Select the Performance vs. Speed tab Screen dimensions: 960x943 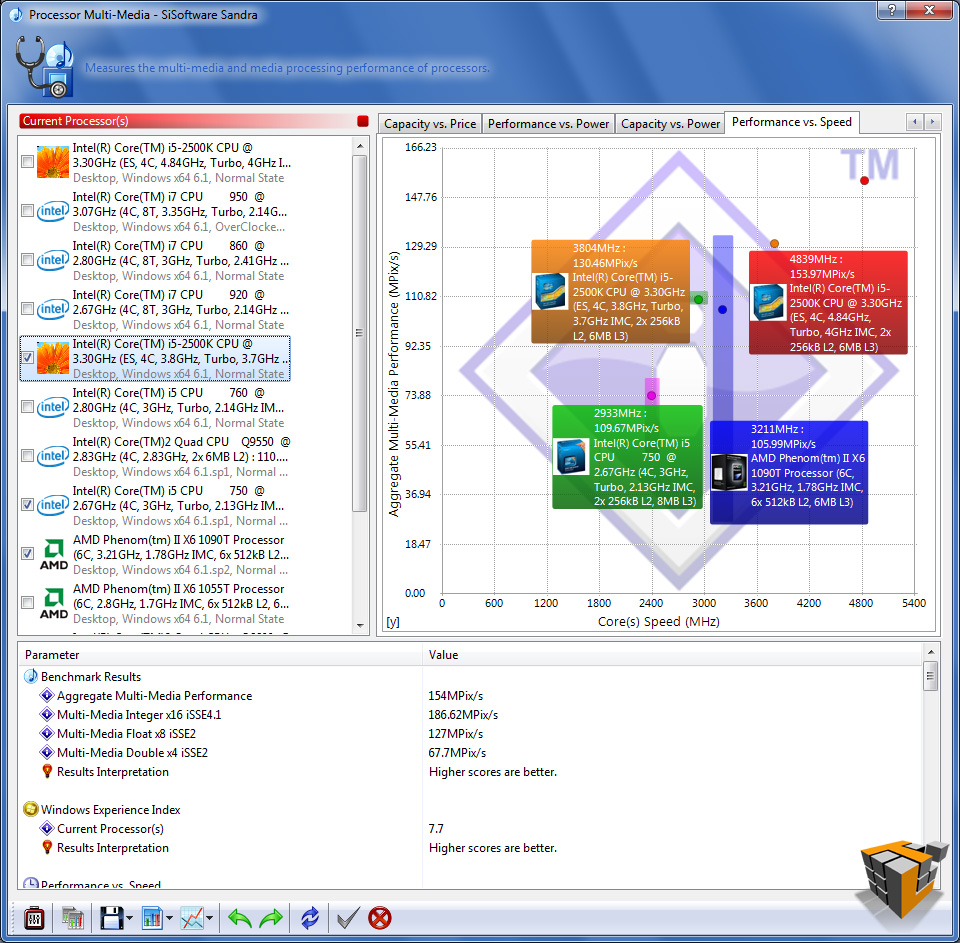(x=792, y=122)
